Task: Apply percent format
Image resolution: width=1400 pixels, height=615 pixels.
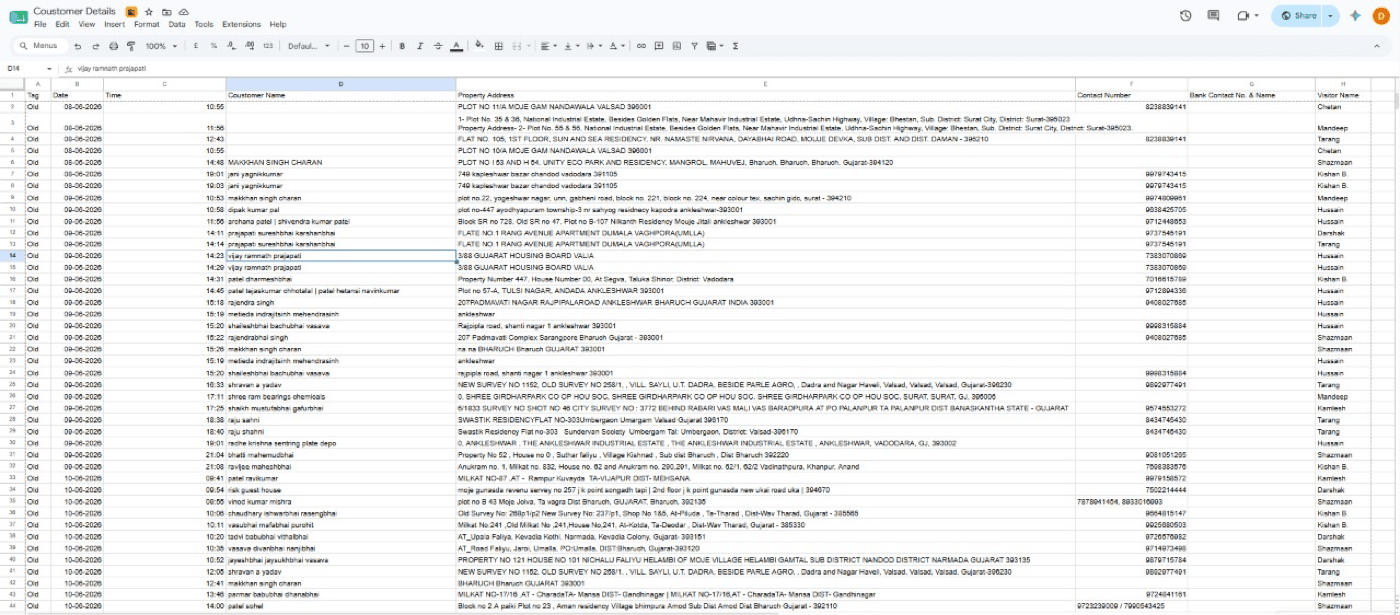Action: 214,46
